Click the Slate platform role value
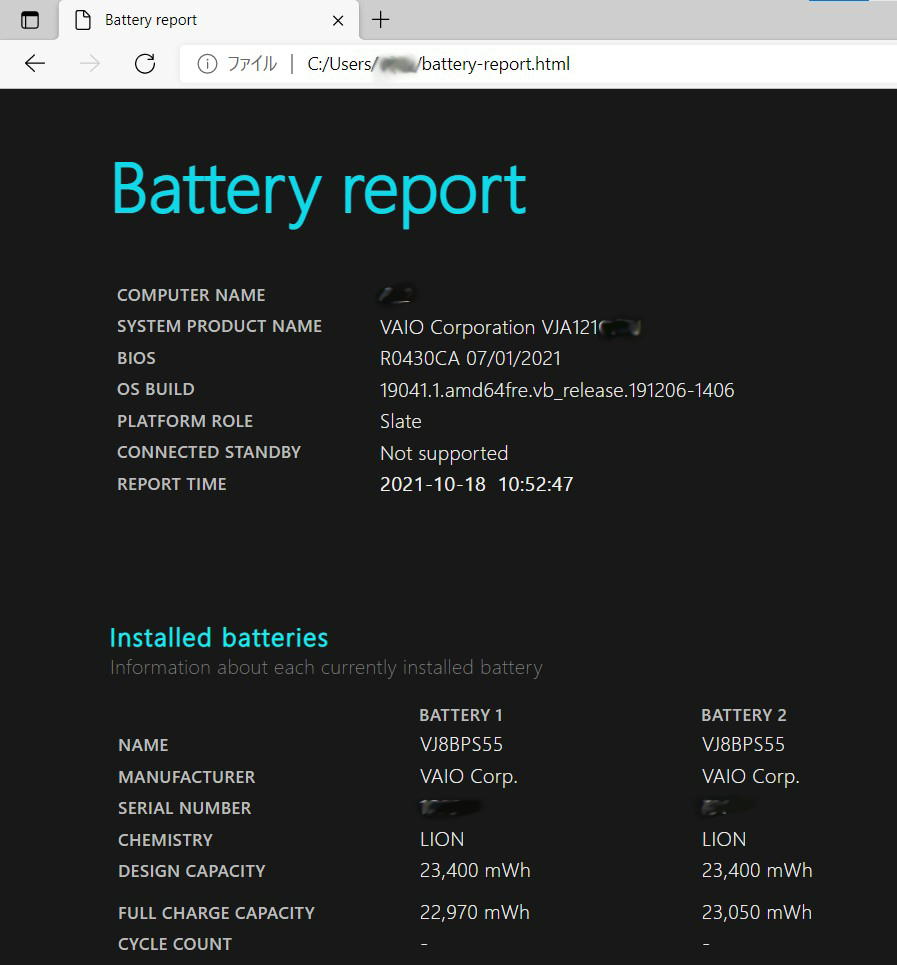This screenshot has width=897, height=965. coord(401,422)
